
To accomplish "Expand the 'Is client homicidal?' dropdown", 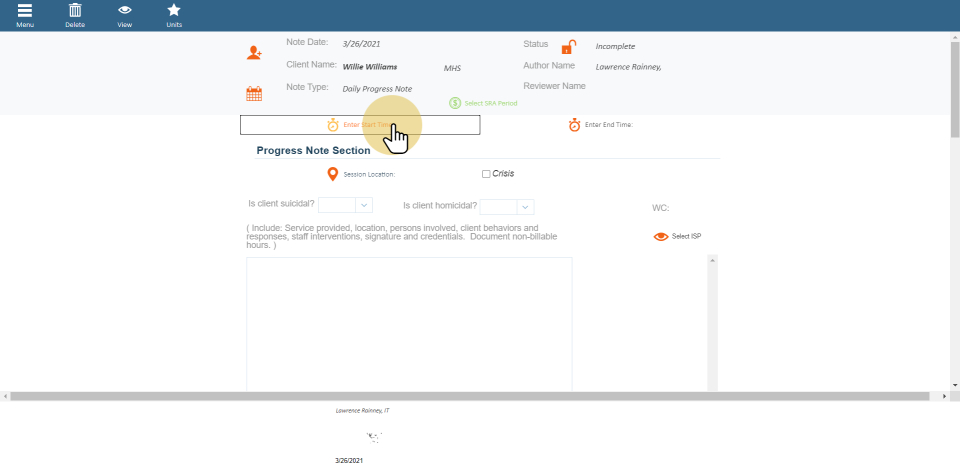I will 525,207.
